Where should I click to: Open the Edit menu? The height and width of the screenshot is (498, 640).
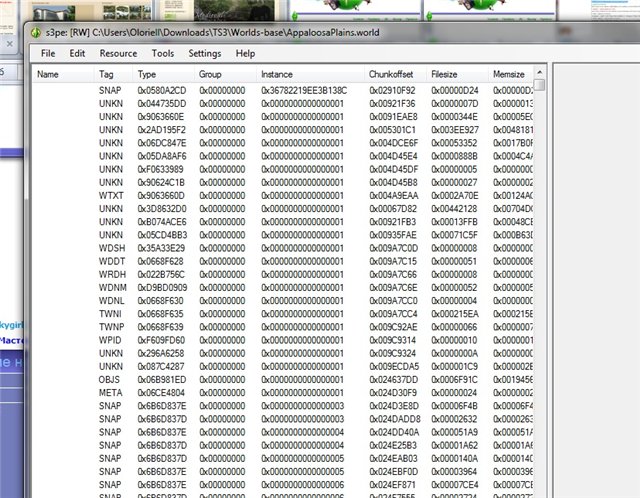click(x=77, y=53)
